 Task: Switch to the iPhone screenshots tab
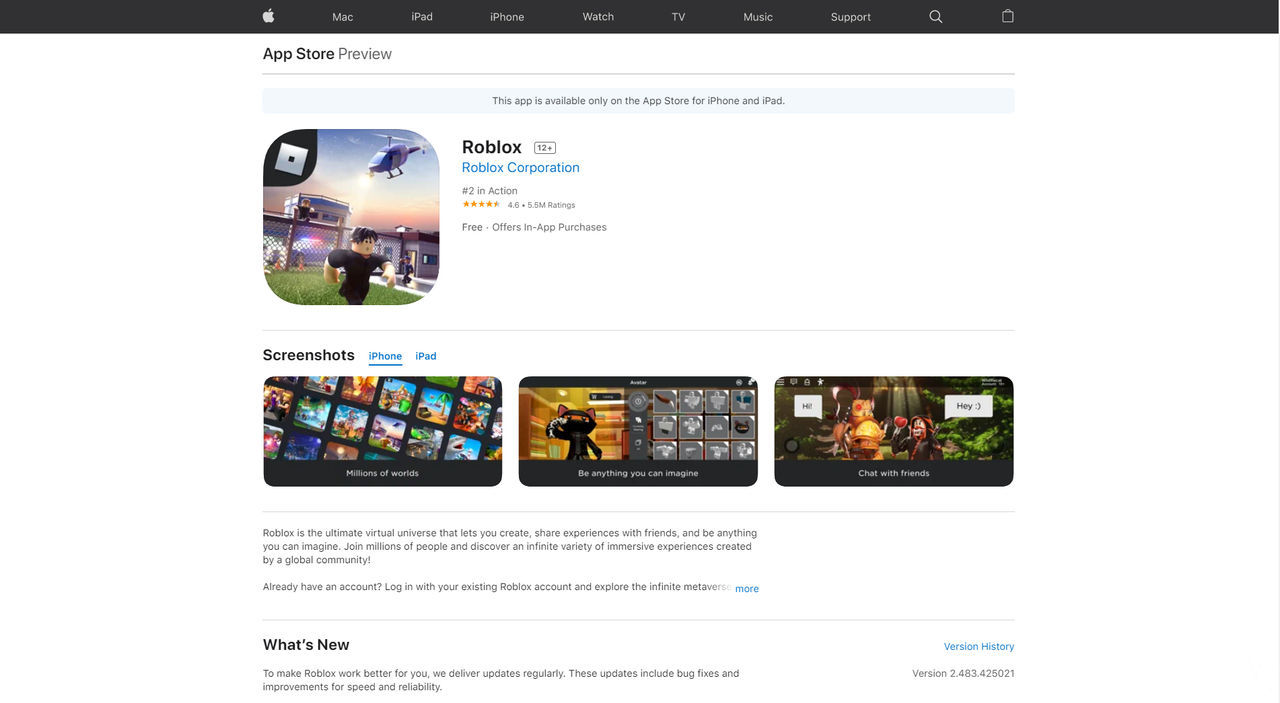[385, 356]
